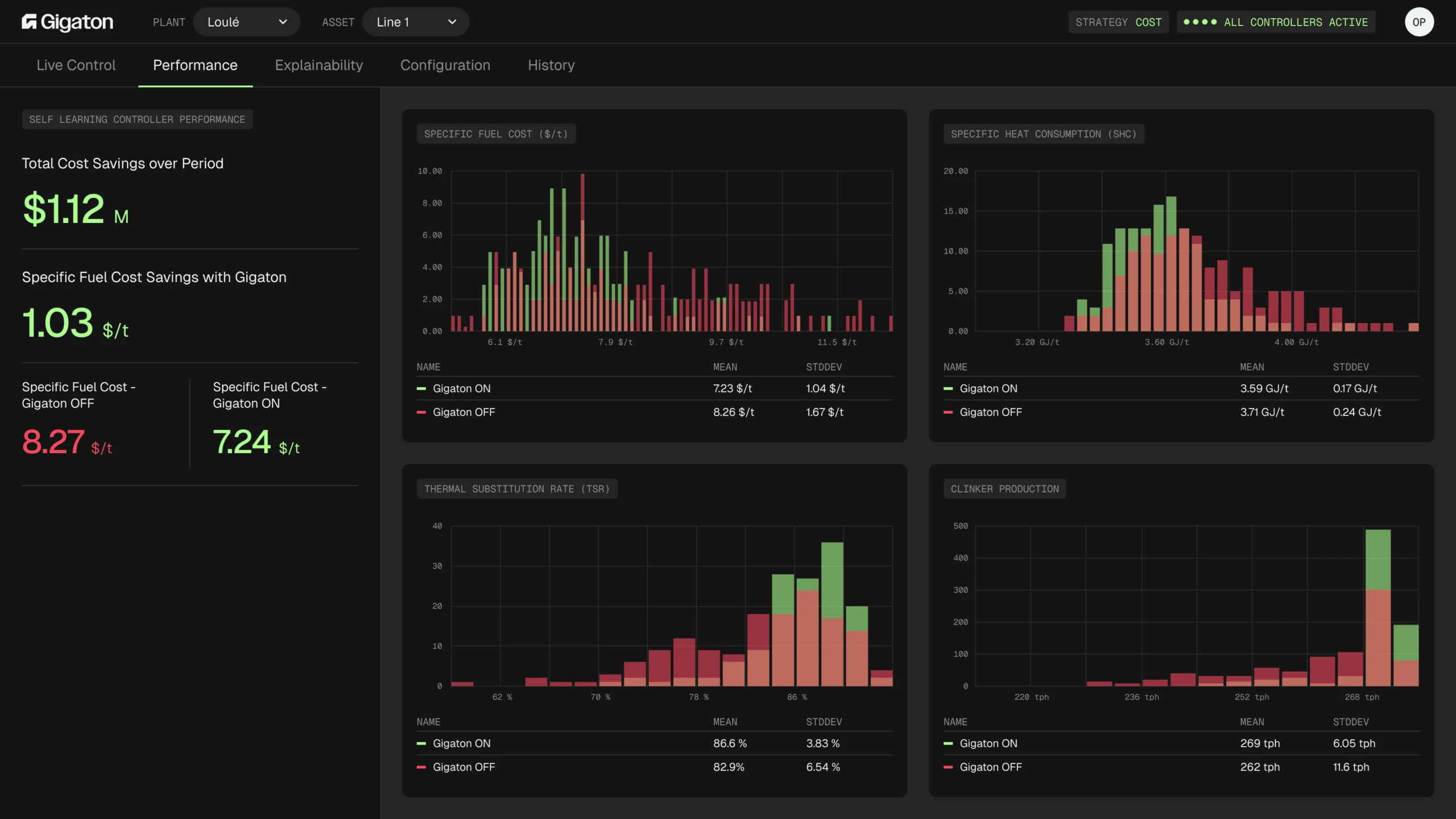Open the History tab
Viewport: 1456px width, 819px height.
pos(551,65)
